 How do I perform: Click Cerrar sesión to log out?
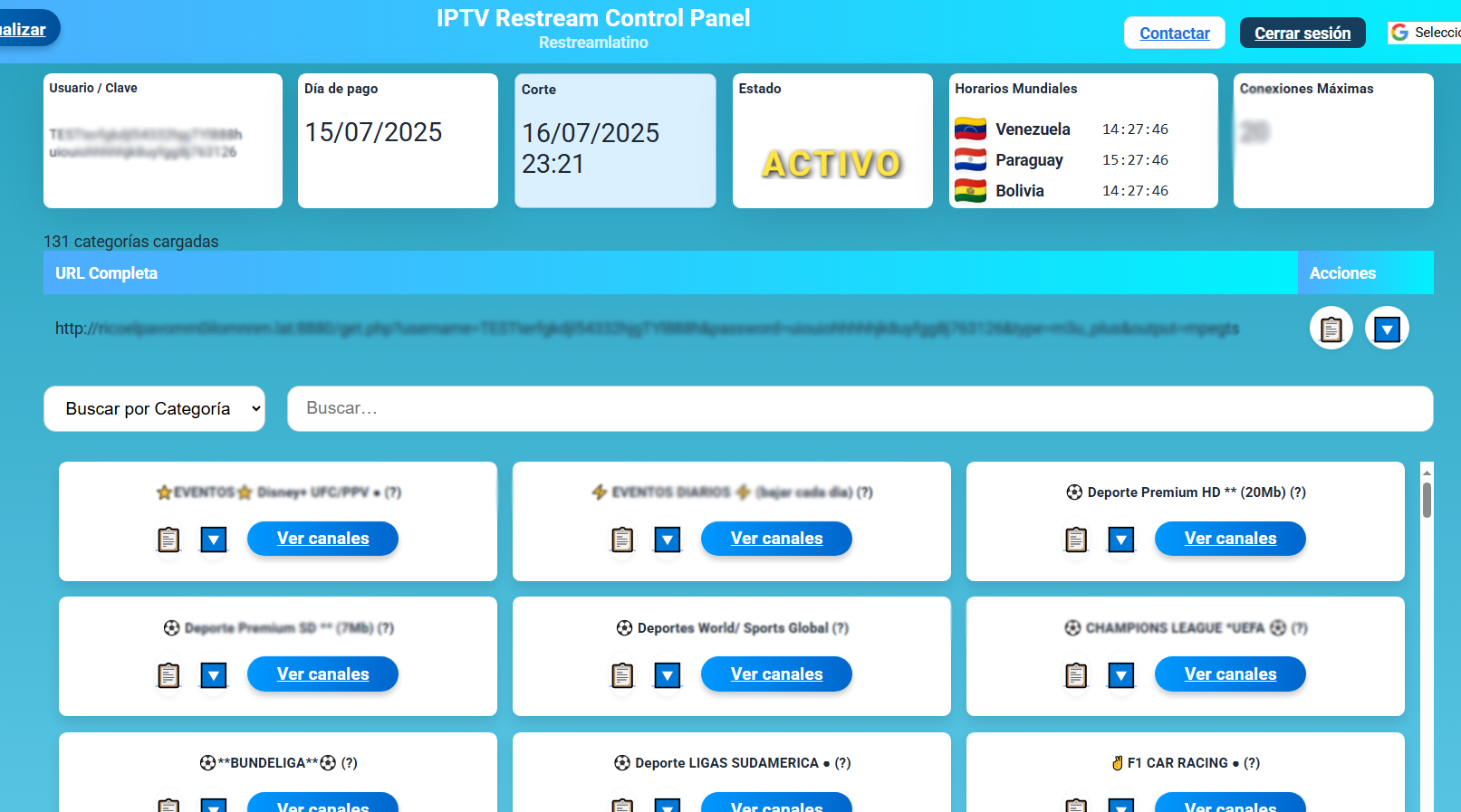pyautogui.click(x=1302, y=33)
